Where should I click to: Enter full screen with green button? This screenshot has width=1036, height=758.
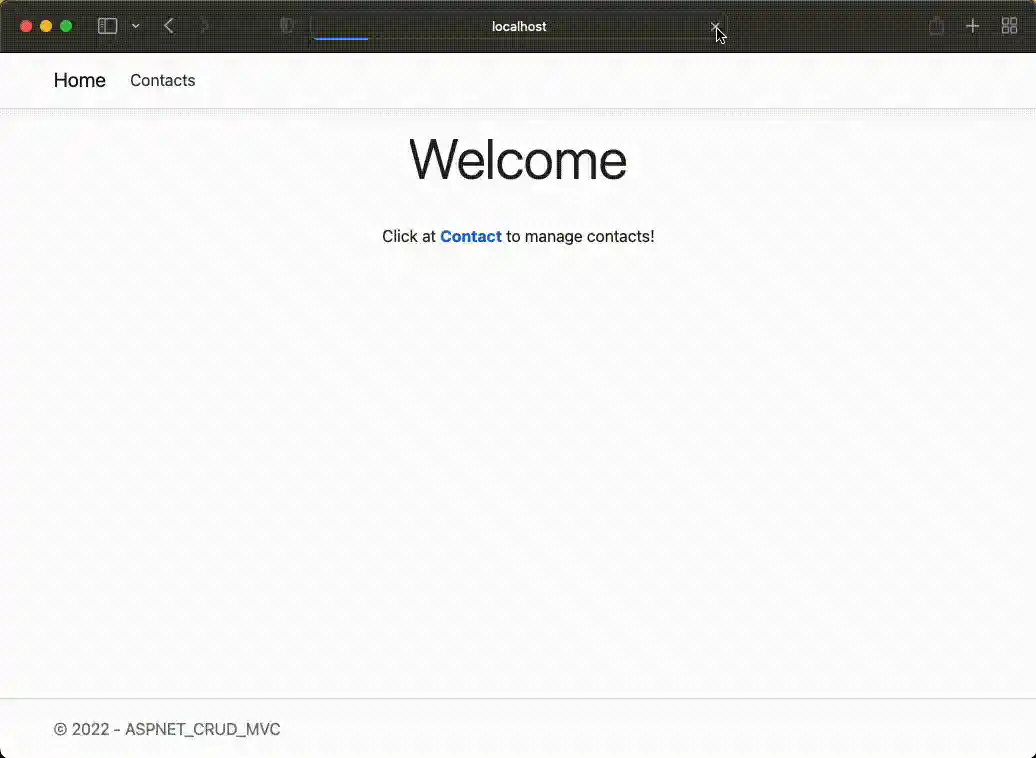pos(66,26)
